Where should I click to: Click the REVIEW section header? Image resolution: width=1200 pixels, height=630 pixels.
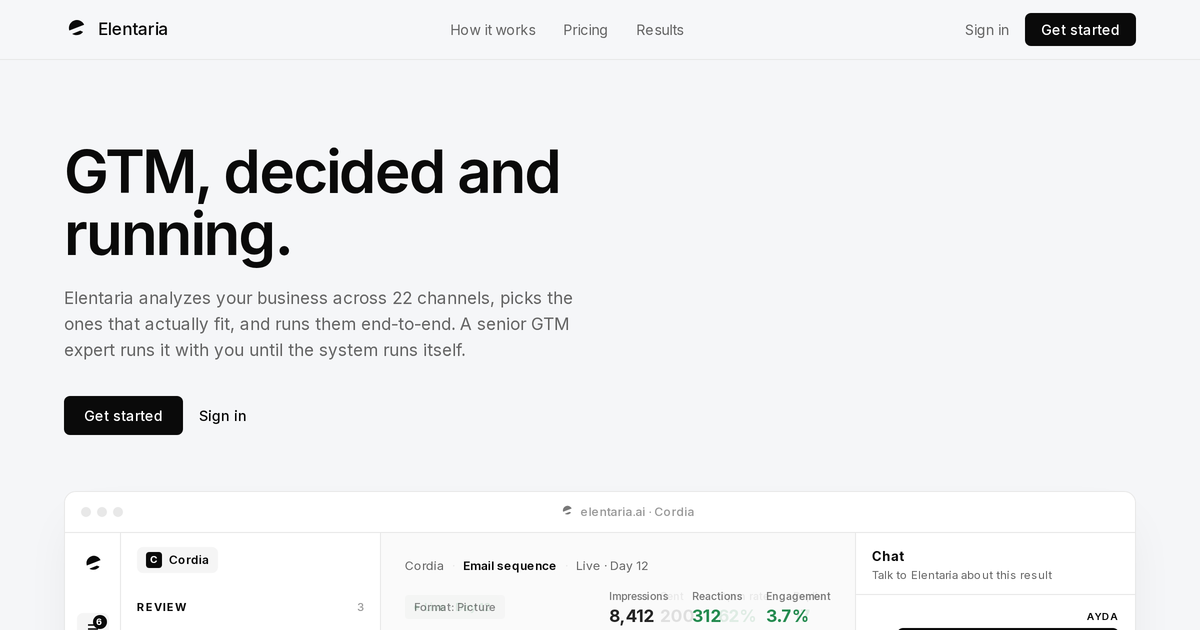(162, 607)
